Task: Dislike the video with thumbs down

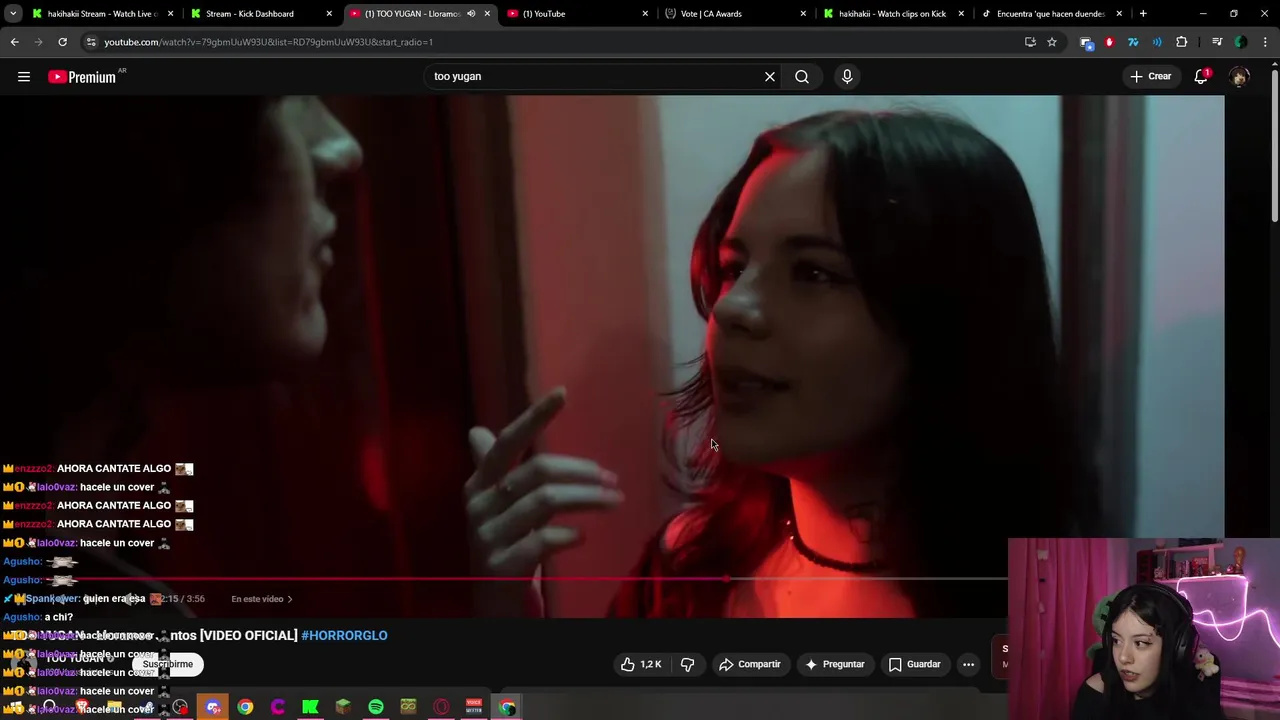Action: [687, 664]
